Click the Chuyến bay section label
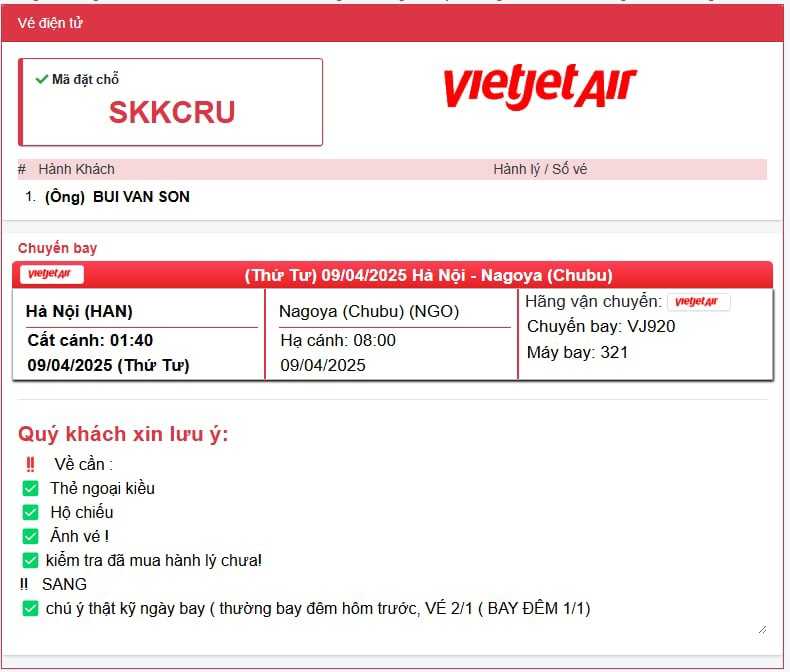The image size is (790, 672). tap(57, 248)
